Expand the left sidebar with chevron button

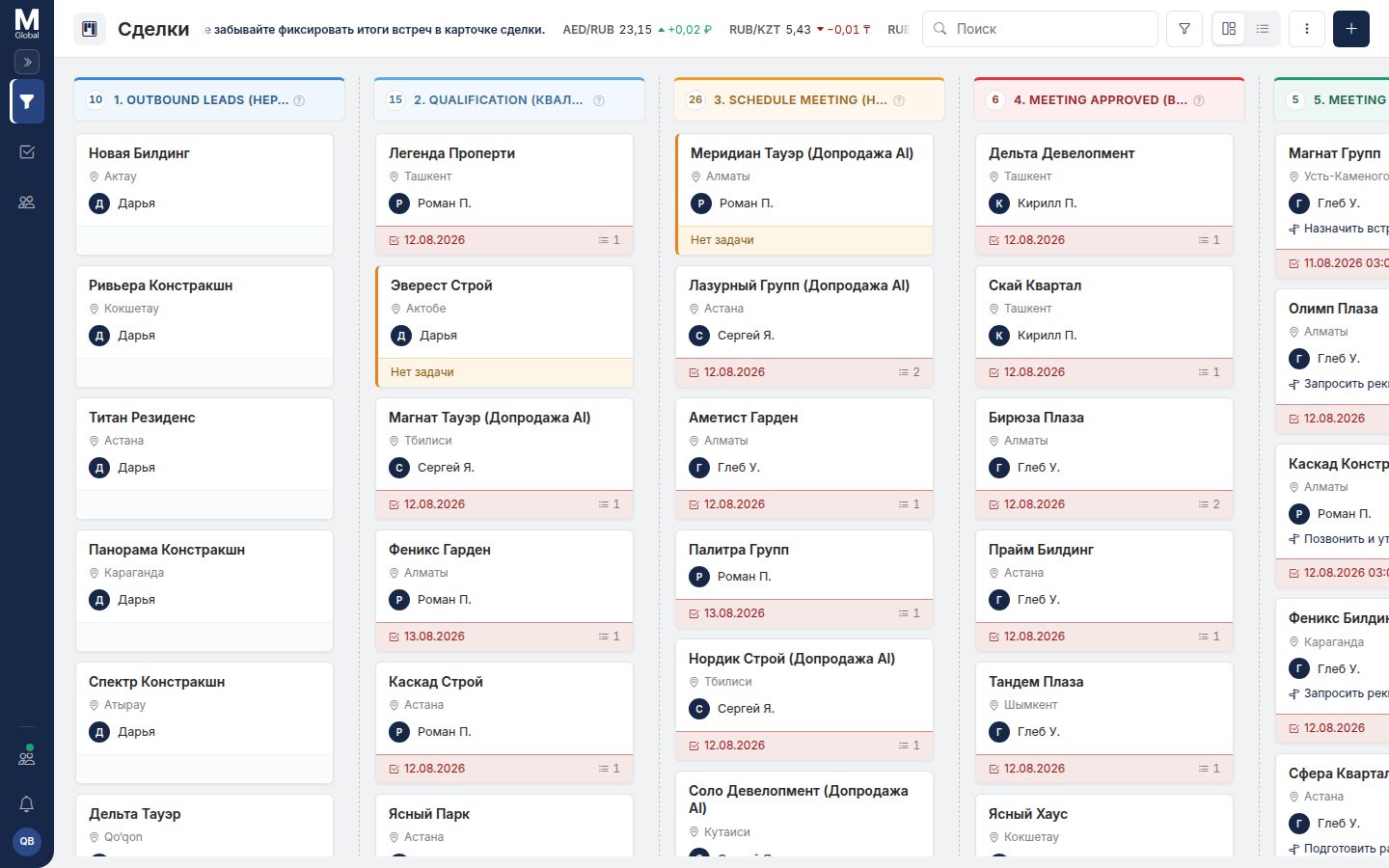pyautogui.click(x=27, y=62)
